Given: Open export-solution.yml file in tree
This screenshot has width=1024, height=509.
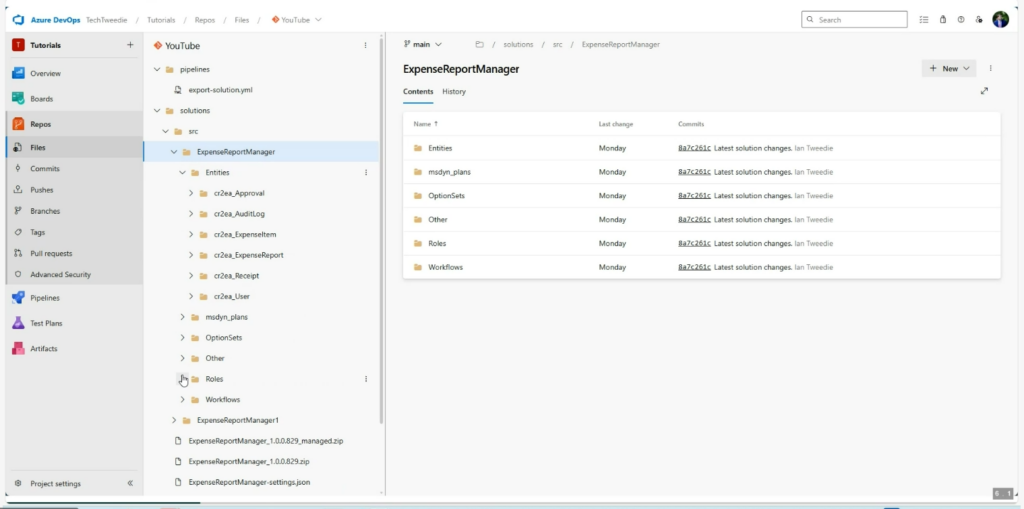Looking at the screenshot, I should coord(220,90).
